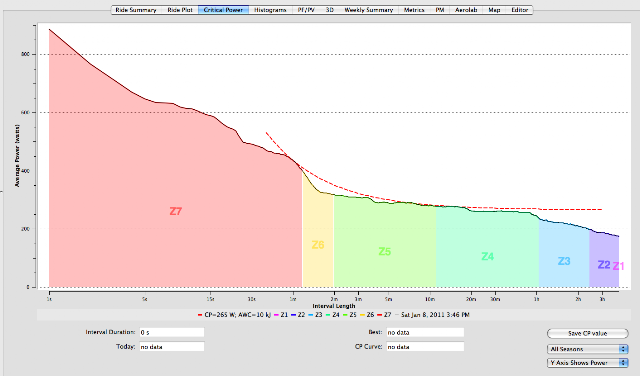Click the CP Curve value field
Image resolution: width=640 pixels, height=376 pixels.
[x=425, y=347]
